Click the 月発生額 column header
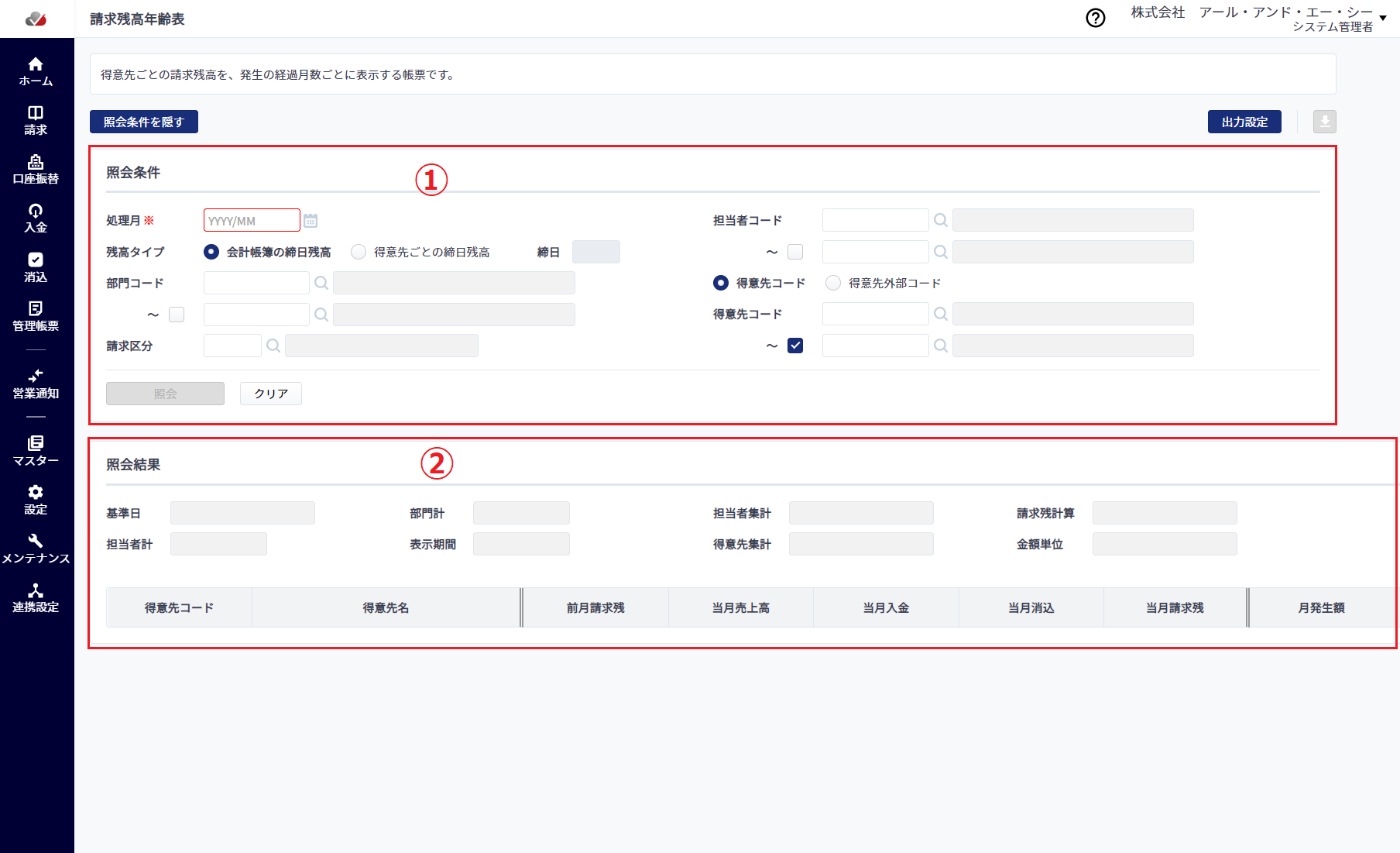This screenshot has width=1400, height=853. (1322, 607)
